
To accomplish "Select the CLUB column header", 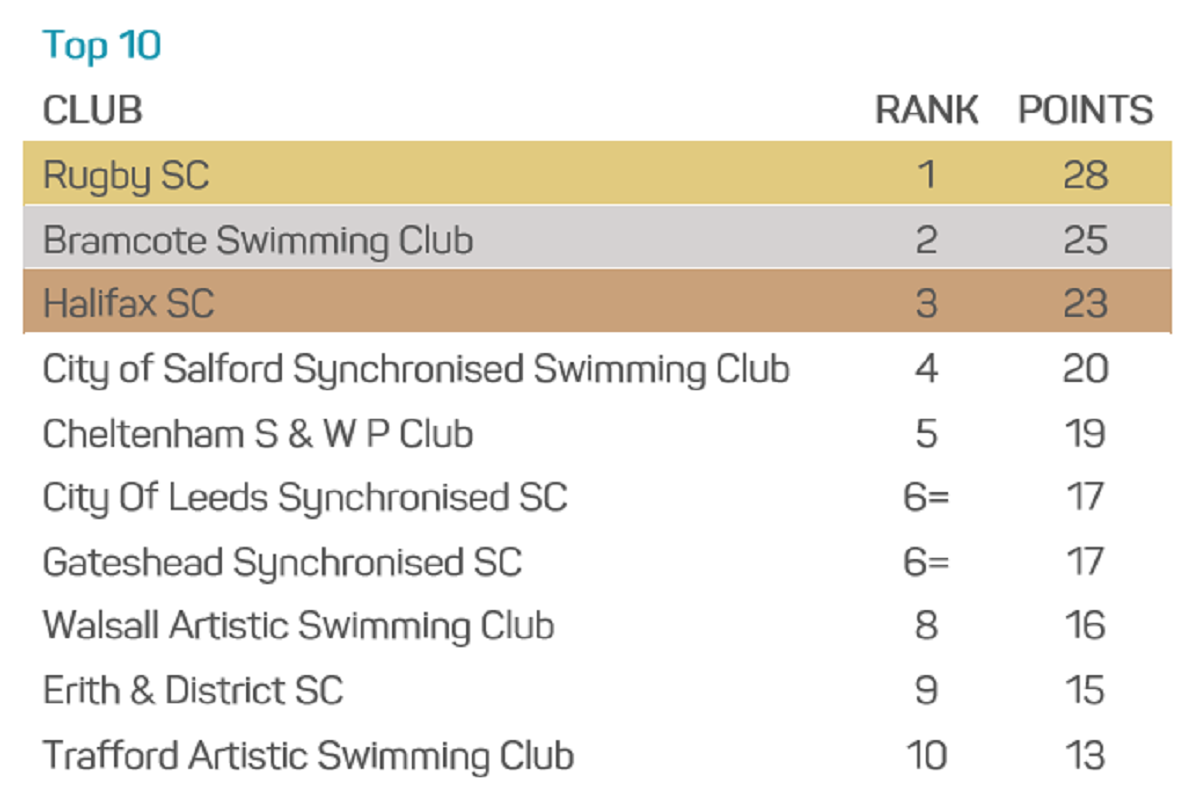I will 92,110.
